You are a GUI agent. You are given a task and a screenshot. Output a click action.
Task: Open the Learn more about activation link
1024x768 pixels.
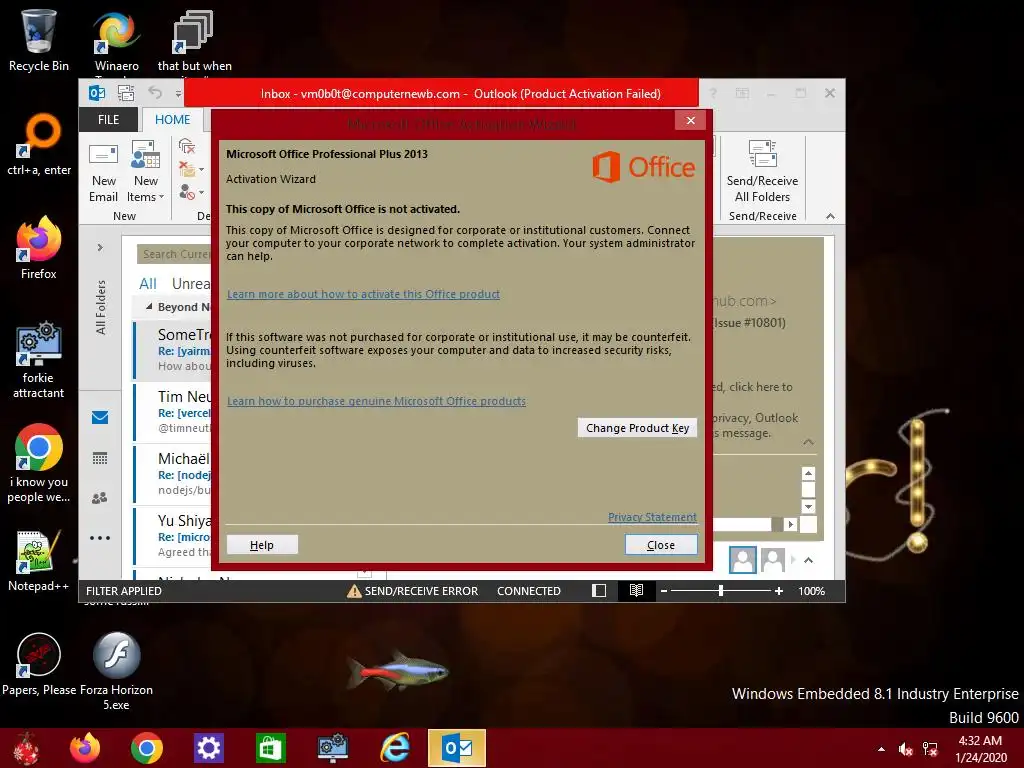click(x=363, y=295)
